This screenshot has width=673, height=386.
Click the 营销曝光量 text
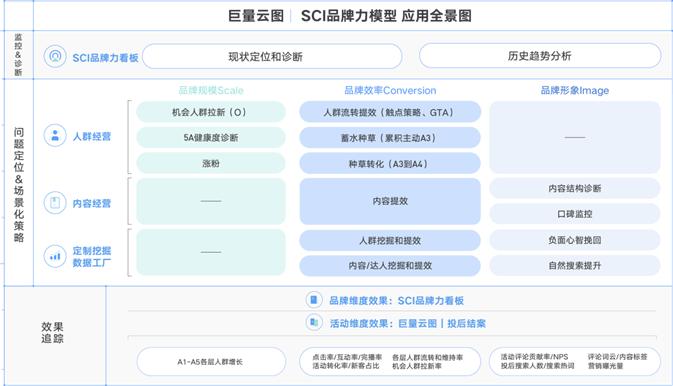[606, 366]
